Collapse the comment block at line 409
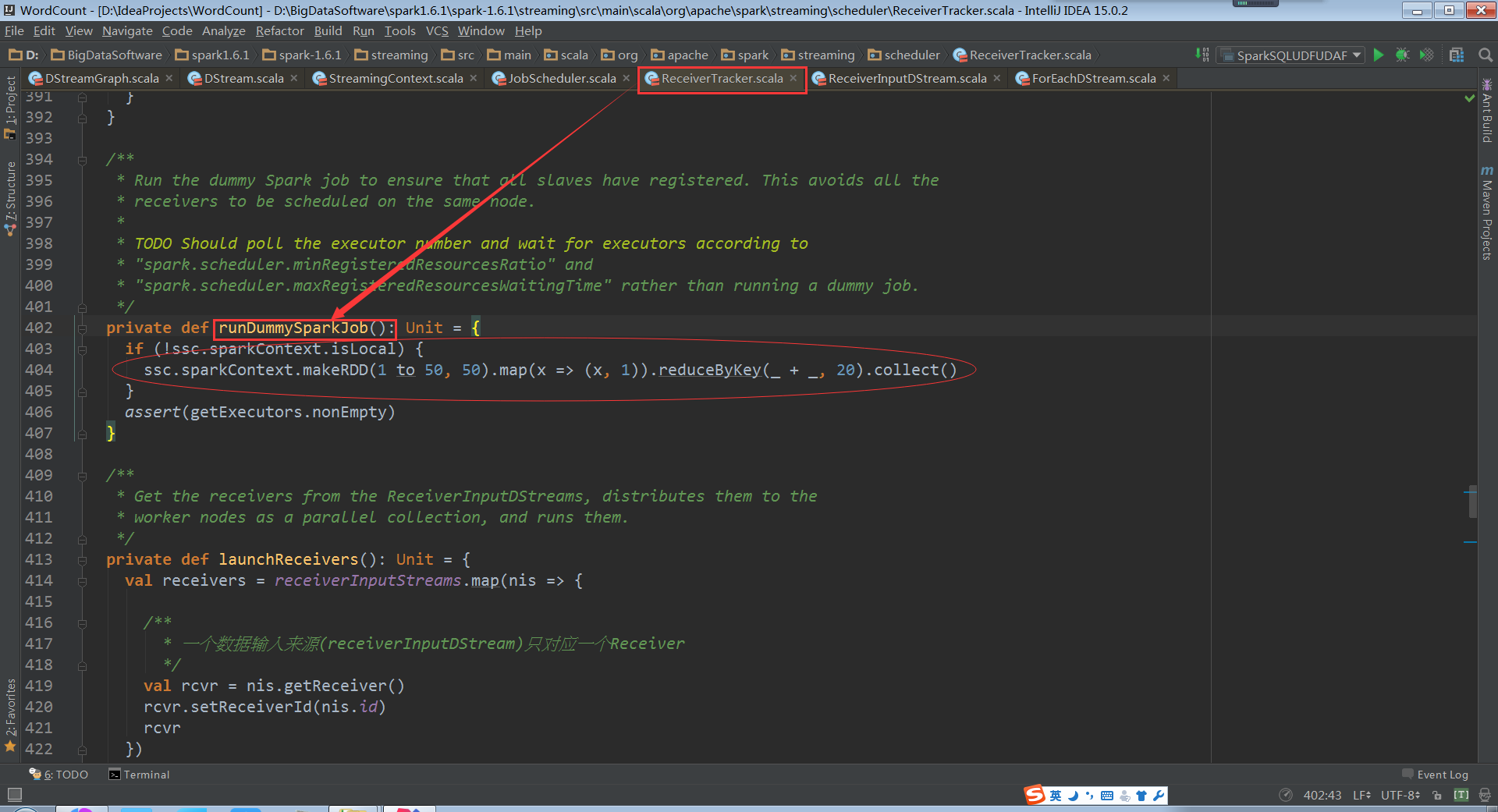Image resolution: width=1498 pixels, height=812 pixels. tap(82, 476)
